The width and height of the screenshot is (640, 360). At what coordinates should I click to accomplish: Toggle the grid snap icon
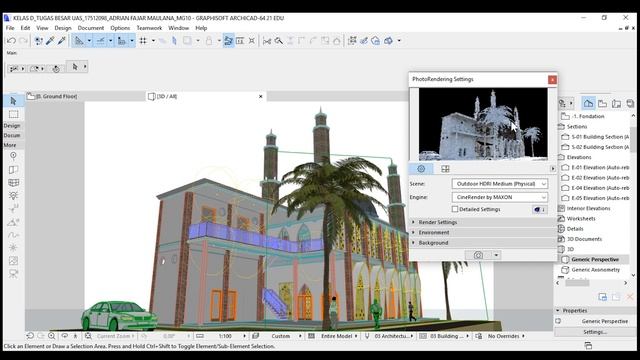143,40
